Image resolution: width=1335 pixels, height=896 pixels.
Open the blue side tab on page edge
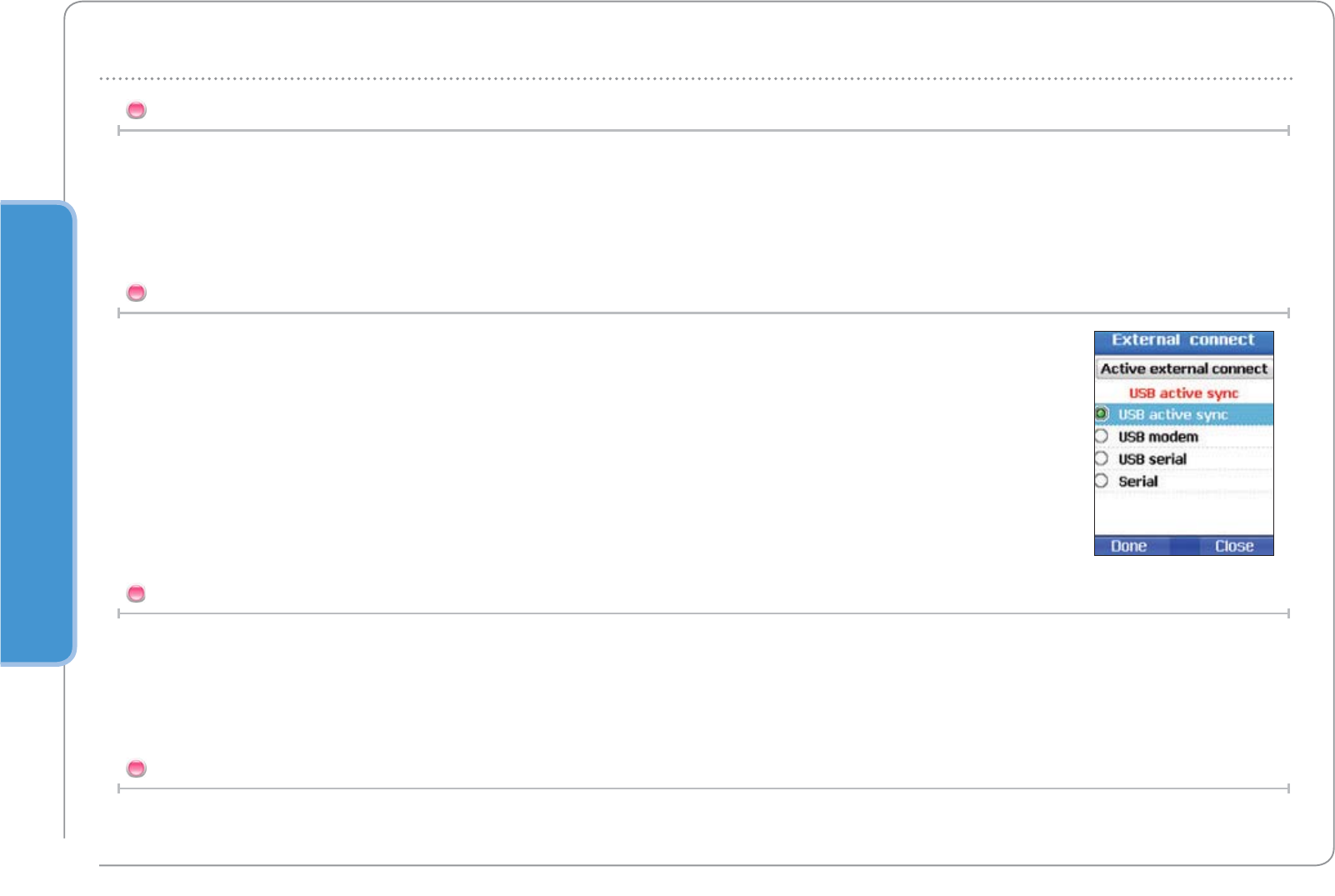pos(36,433)
